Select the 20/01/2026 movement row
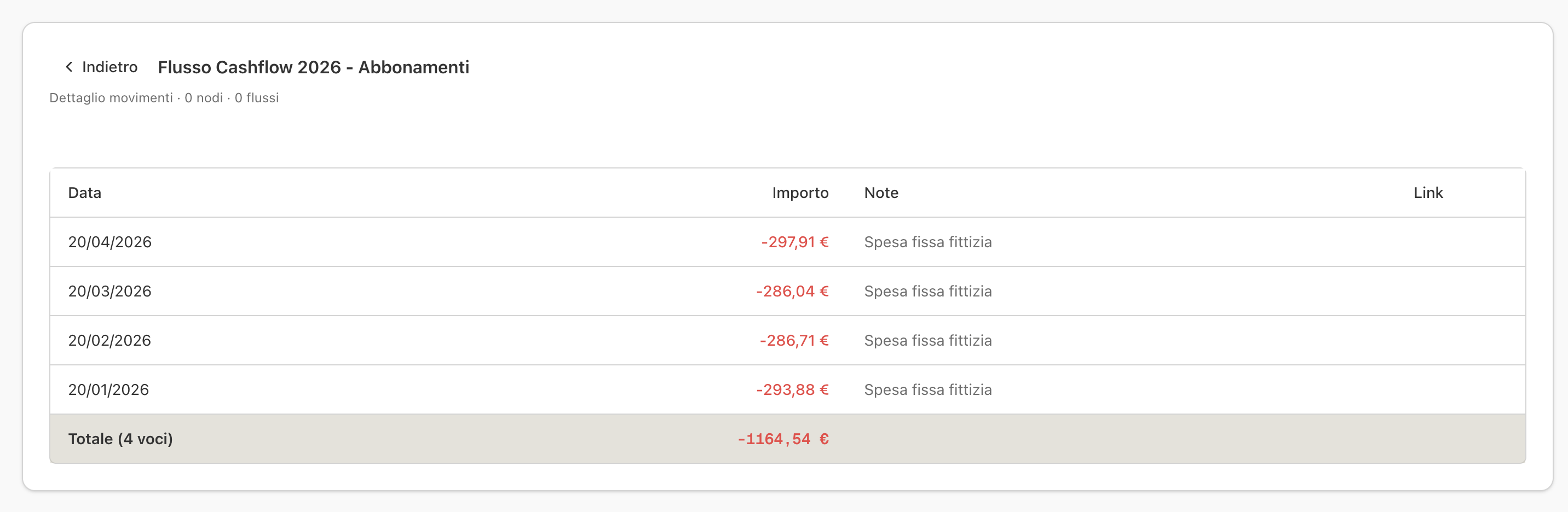The image size is (1568, 512). pyautogui.click(x=787, y=390)
